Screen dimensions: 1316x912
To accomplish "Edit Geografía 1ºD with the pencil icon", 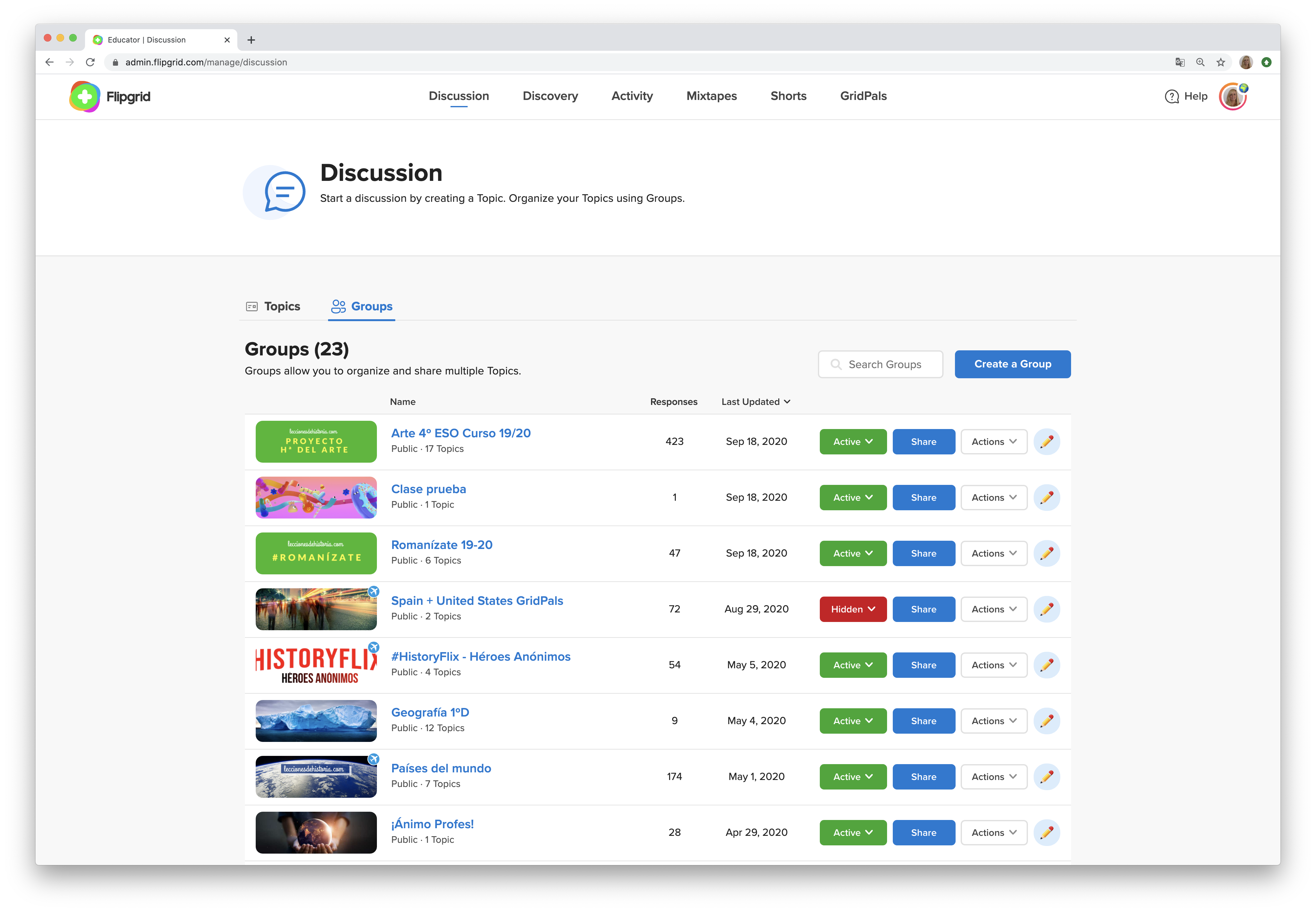I will pyautogui.click(x=1046, y=721).
